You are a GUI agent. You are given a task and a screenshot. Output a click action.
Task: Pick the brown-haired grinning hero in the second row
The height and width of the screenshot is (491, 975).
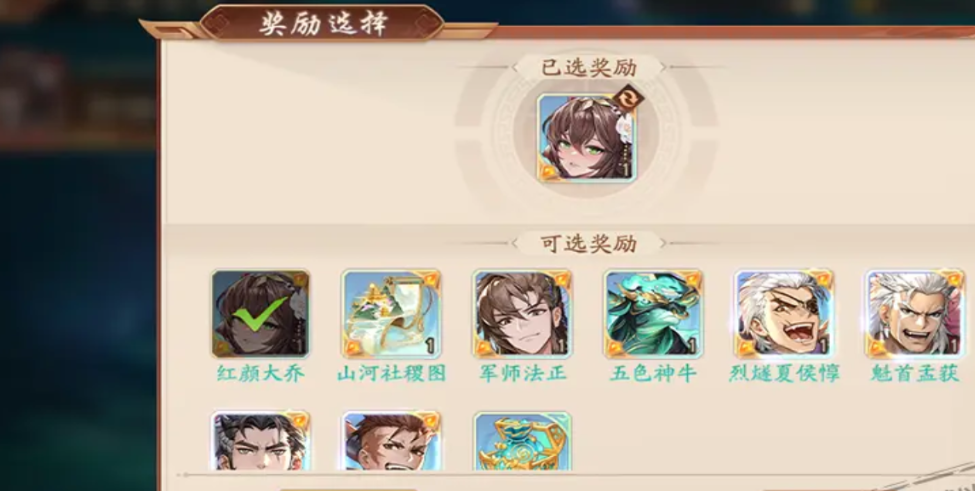point(391,440)
